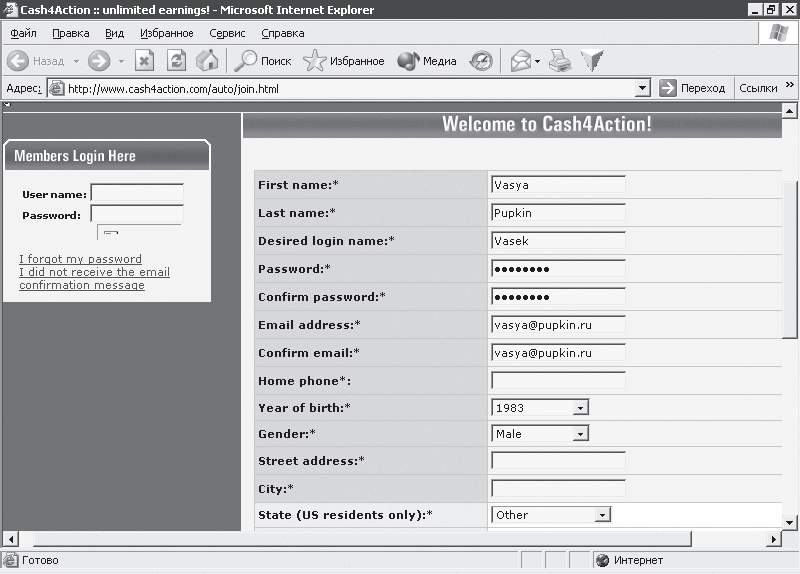This screenshot has height=574, width=800.
Task: Click the partly hidden login button under Password
Action: point(139,232)
